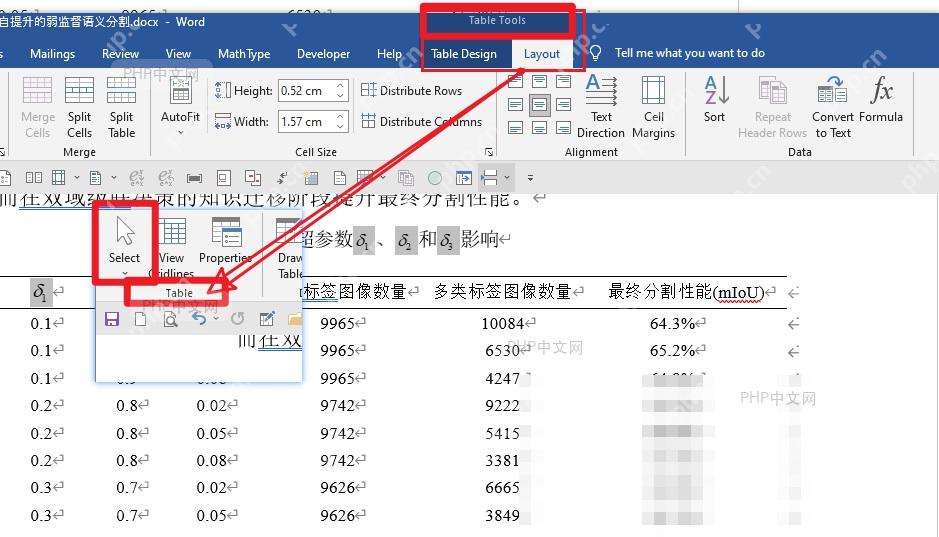
Task: Click New blank document icon in popup
Action: coord(140,319)
